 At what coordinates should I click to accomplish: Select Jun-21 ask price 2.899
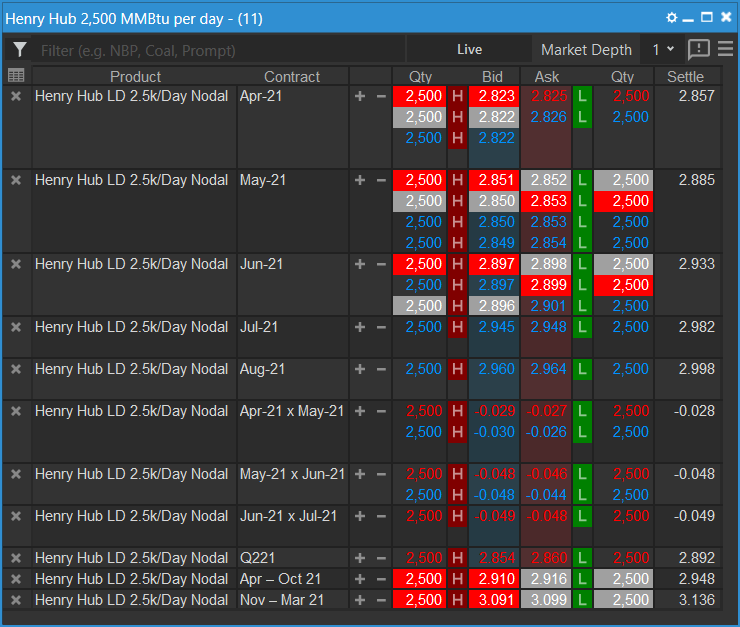click(x=546, y=285)
